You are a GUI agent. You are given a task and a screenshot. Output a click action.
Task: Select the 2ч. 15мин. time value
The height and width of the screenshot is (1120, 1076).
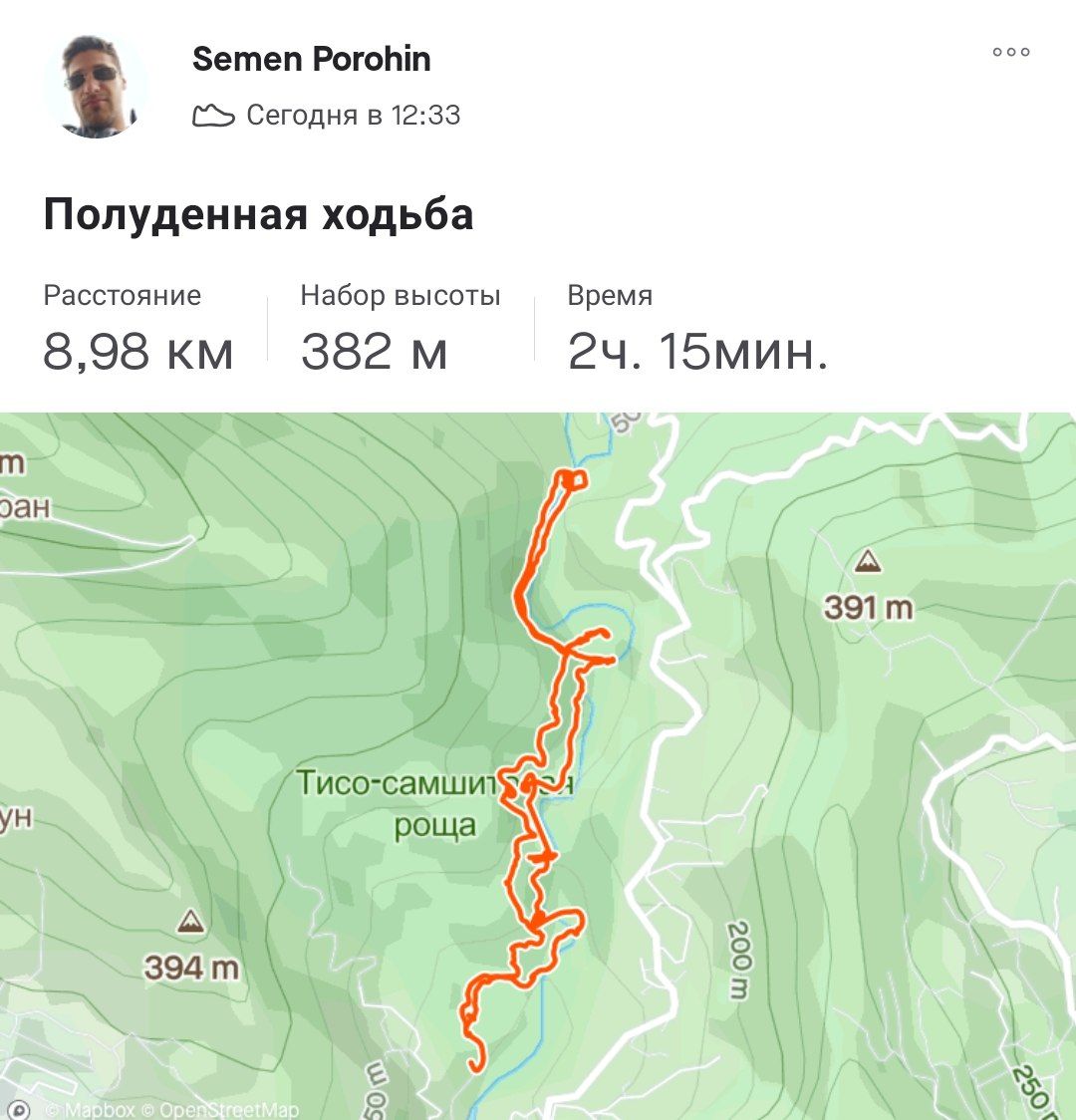[x=697, y=352]
